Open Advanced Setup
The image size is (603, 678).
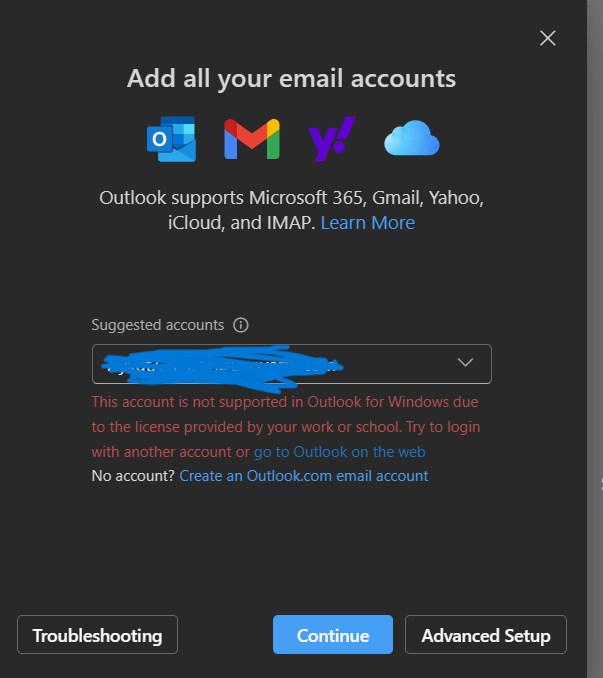(x=485, y=634)
